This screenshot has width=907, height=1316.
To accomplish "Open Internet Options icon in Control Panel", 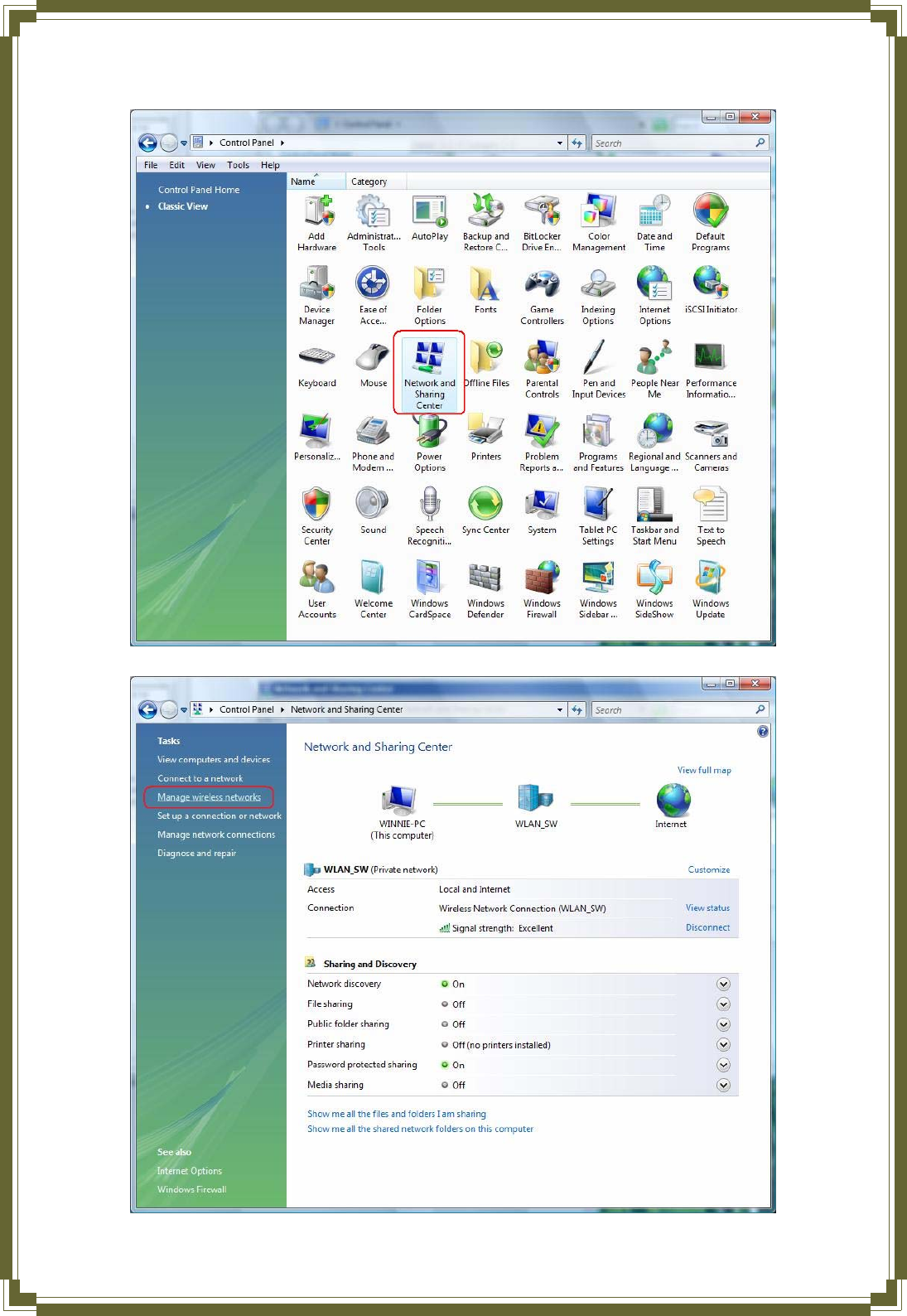I will coord(654,296).
